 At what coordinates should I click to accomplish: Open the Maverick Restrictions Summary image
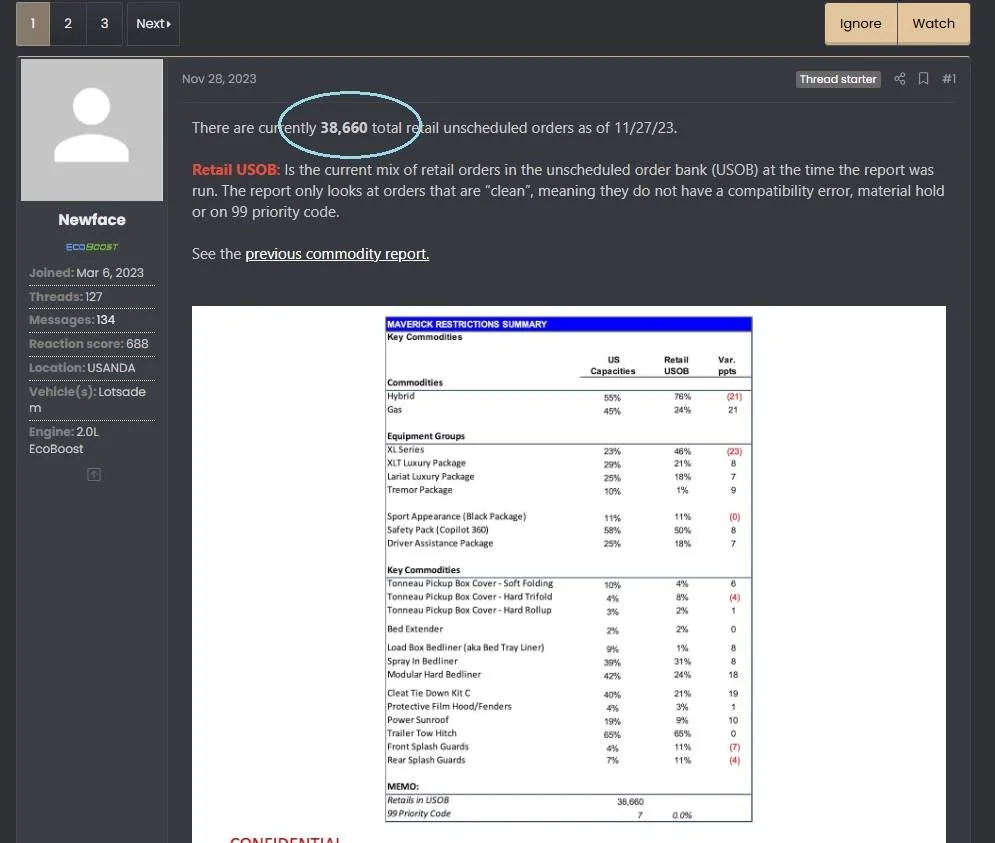pos(569,569)
